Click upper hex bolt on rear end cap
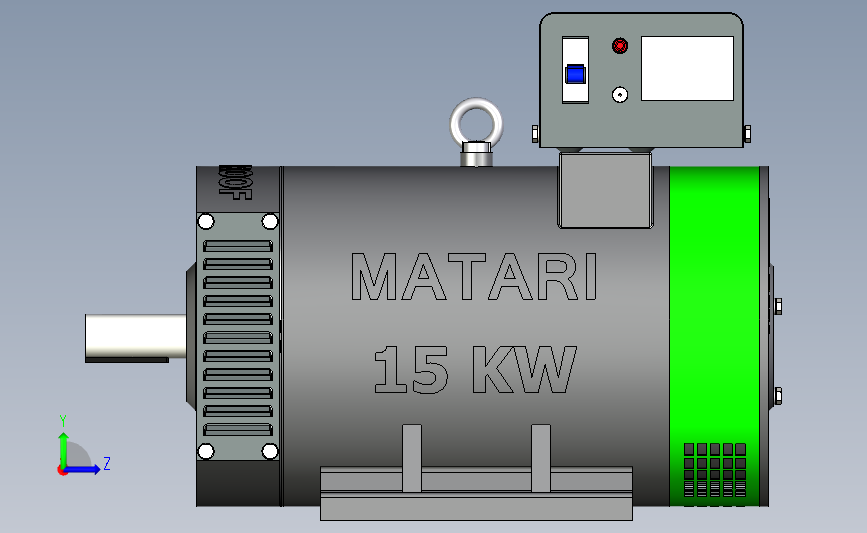This screenshot has height=533, width=867. (778, 306)
